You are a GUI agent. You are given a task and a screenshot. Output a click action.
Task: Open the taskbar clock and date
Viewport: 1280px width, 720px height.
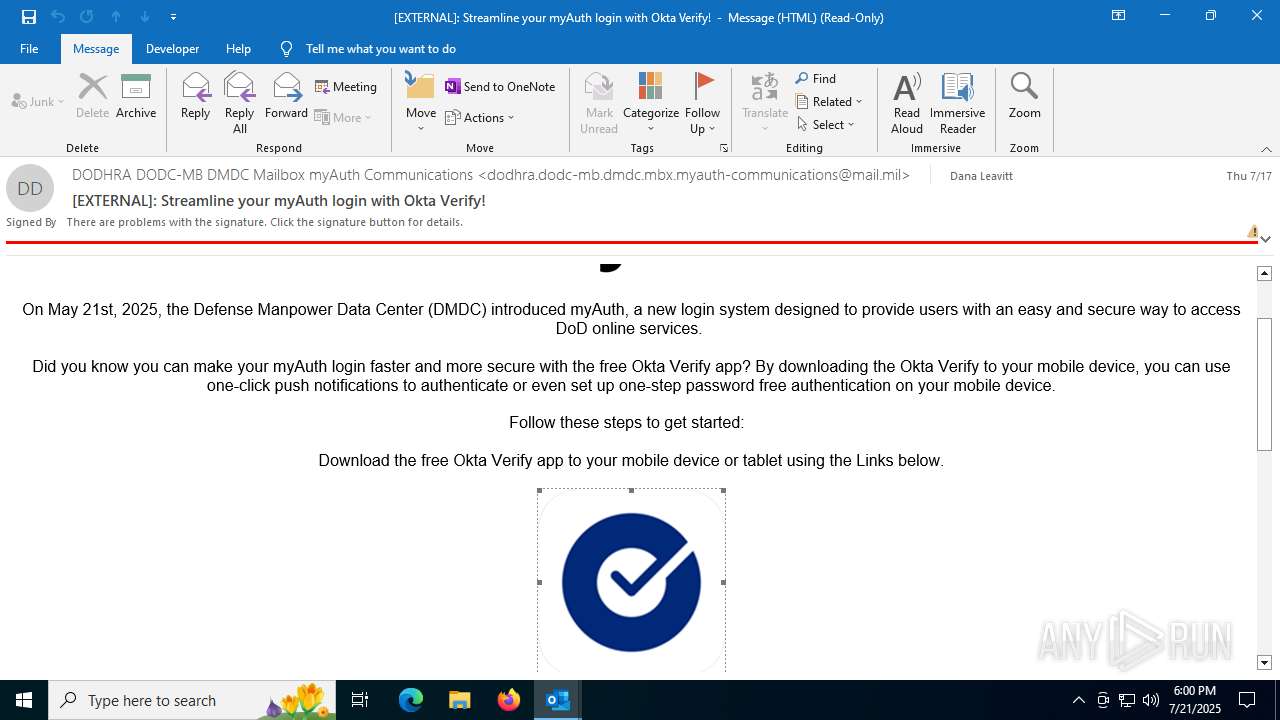[1195, 700]
